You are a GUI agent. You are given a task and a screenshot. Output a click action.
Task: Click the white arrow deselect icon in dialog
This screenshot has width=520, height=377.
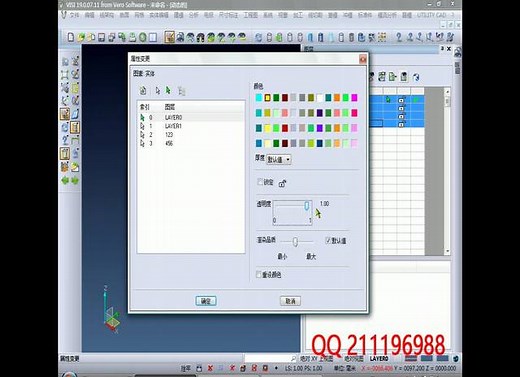158,90
